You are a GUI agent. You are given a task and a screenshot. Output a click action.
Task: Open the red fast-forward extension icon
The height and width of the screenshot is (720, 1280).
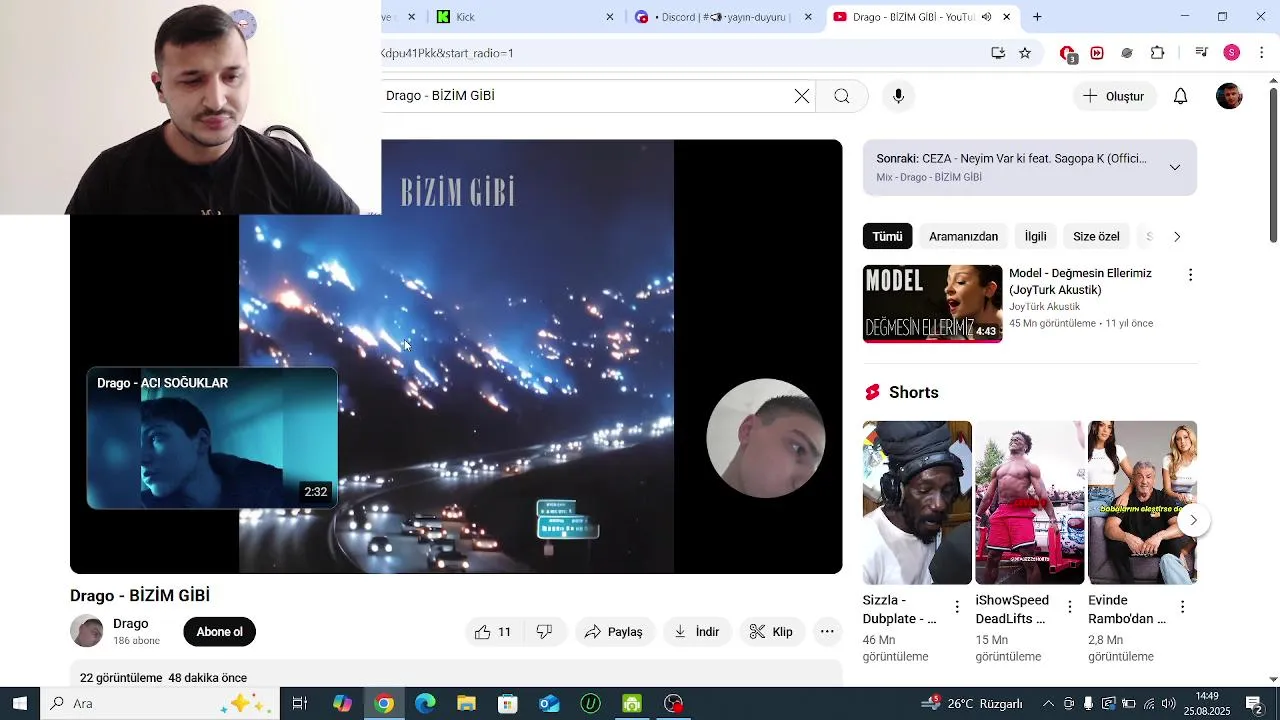click(1097, 53)
